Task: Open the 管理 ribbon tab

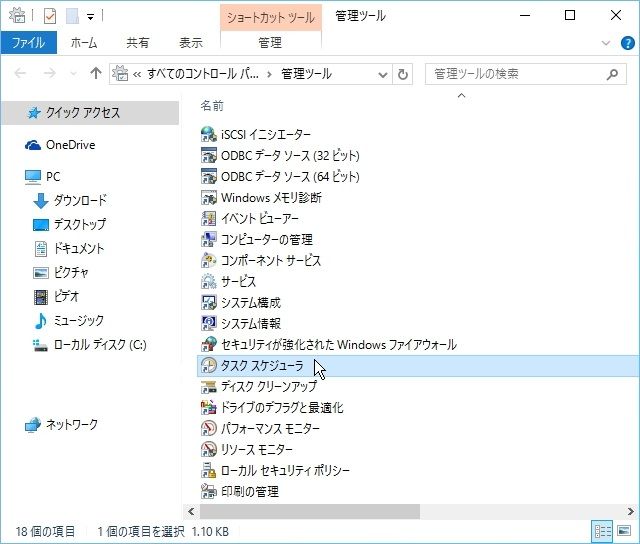Action: [270, 43]
